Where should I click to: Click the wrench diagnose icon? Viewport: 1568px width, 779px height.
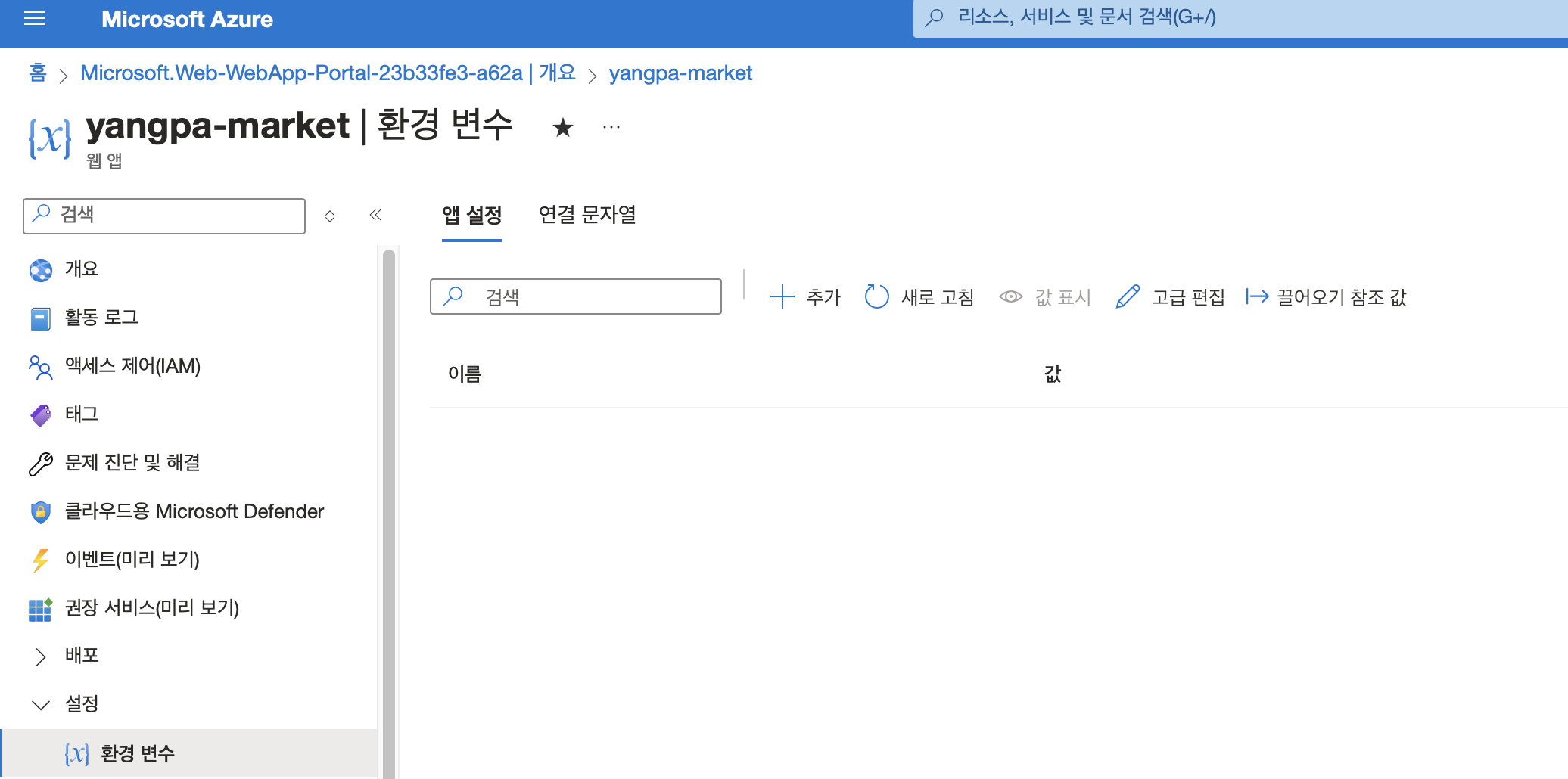[41, 464]
